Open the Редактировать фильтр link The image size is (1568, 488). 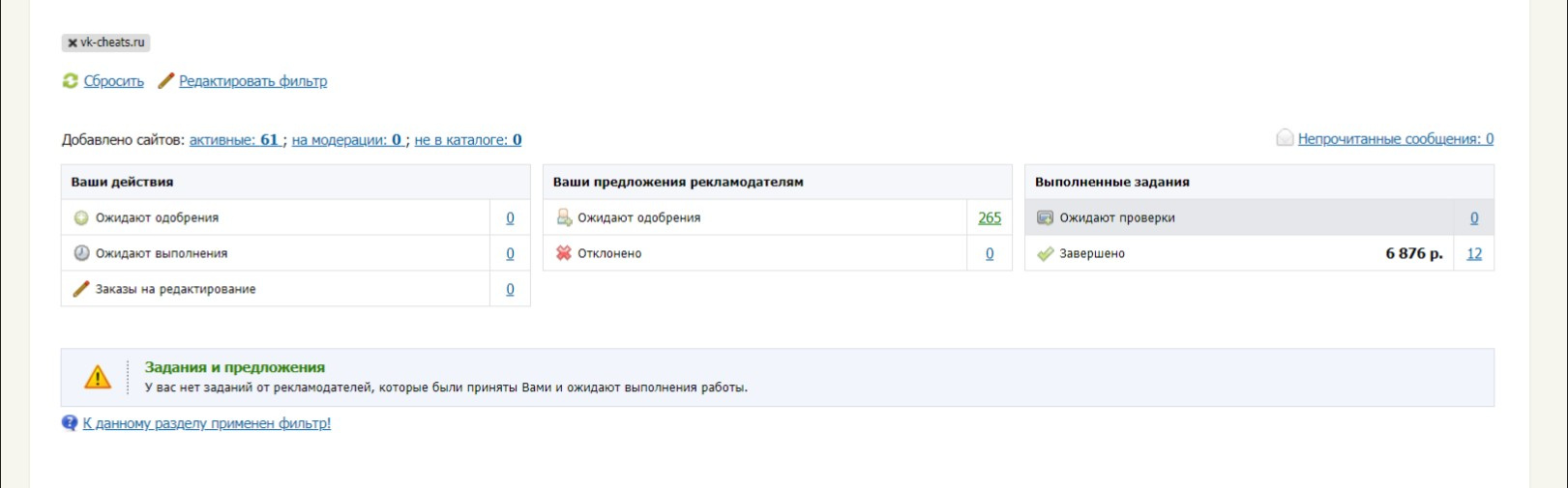(x=252, y=81)
